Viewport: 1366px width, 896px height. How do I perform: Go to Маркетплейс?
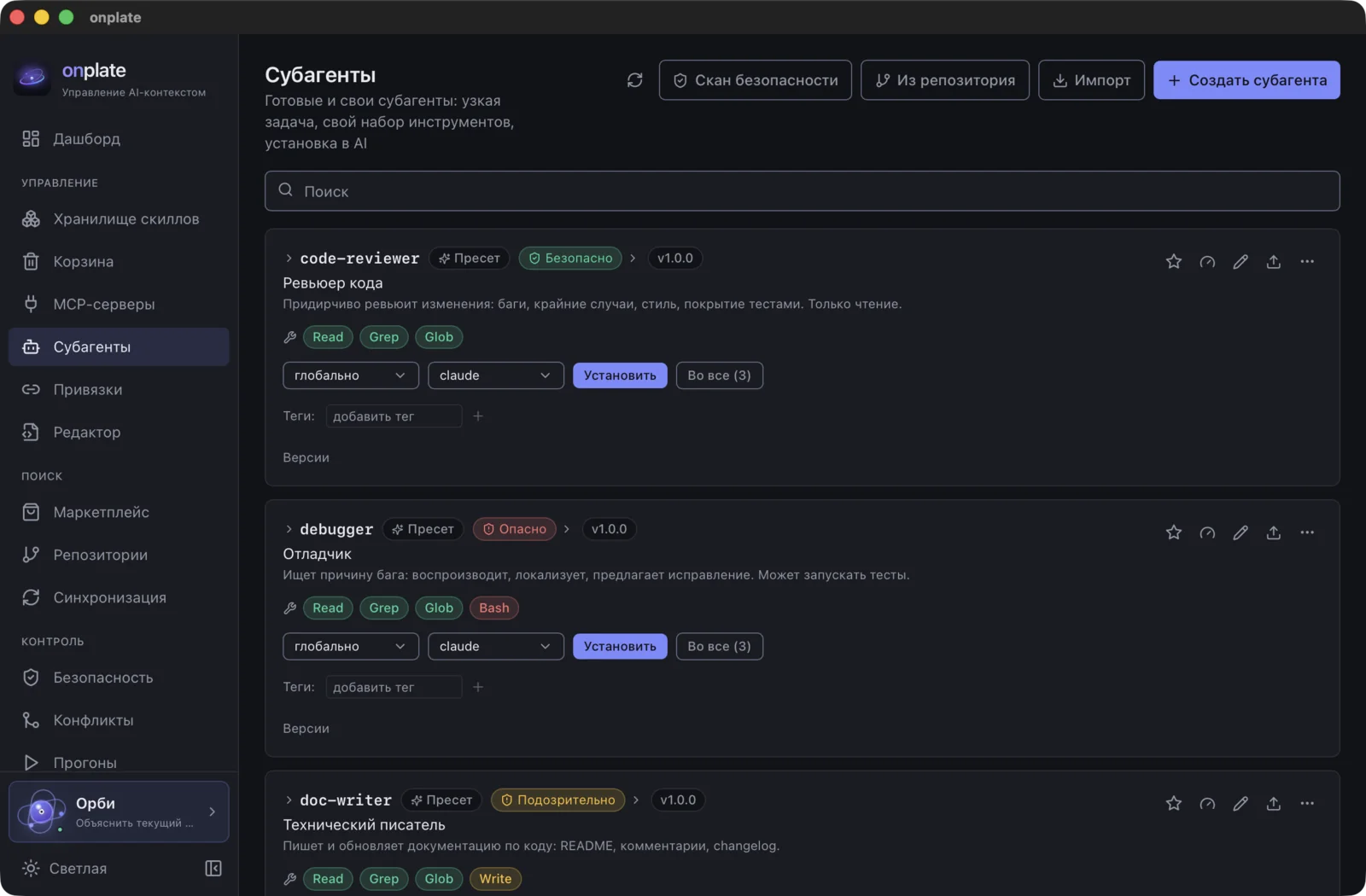(x=119, y=513)
